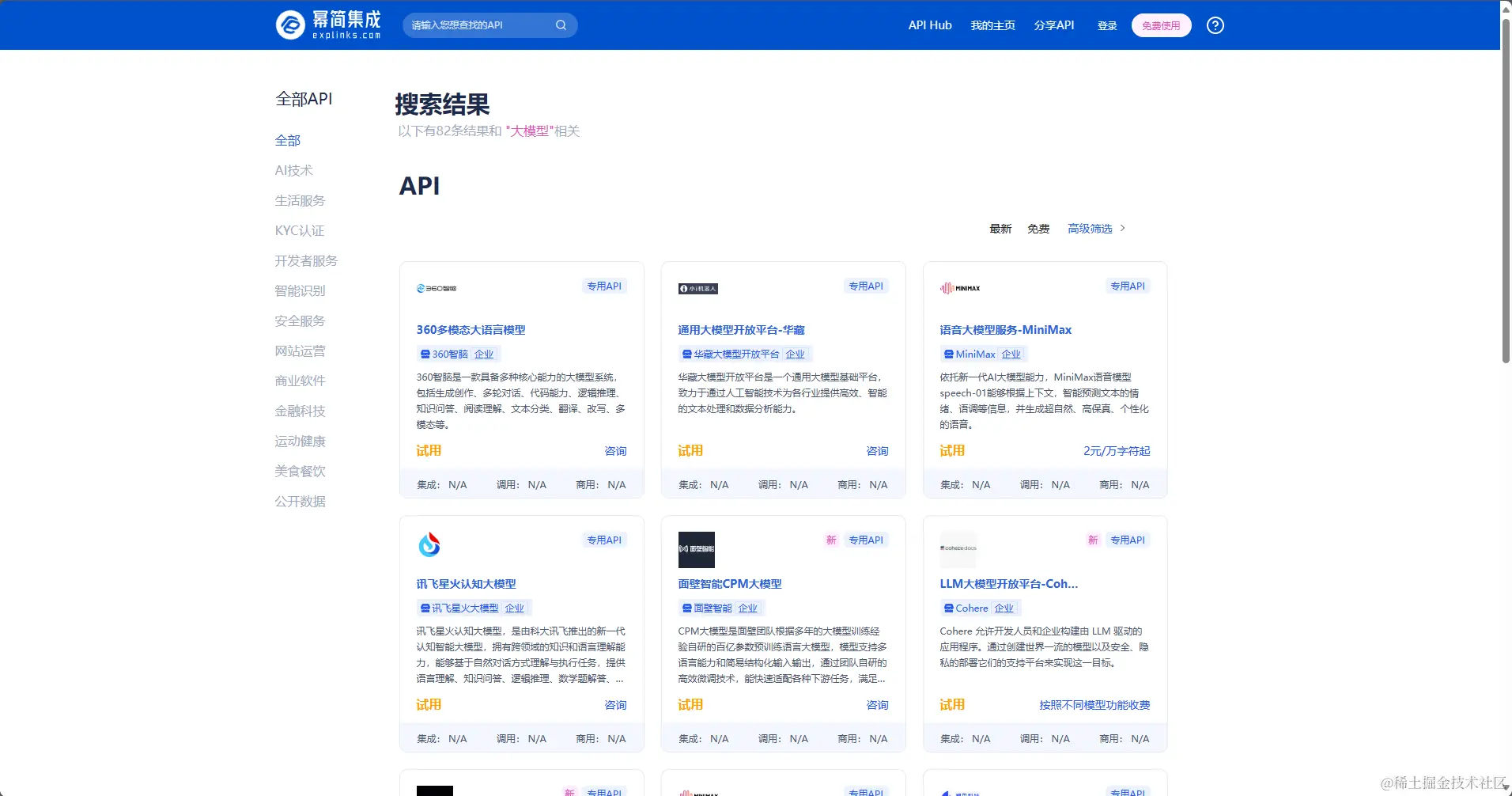Open LLM大模型开放平台-Coh... API title
The height and width of the screenshot is (796, 1512).
[x=1008, y=584]
